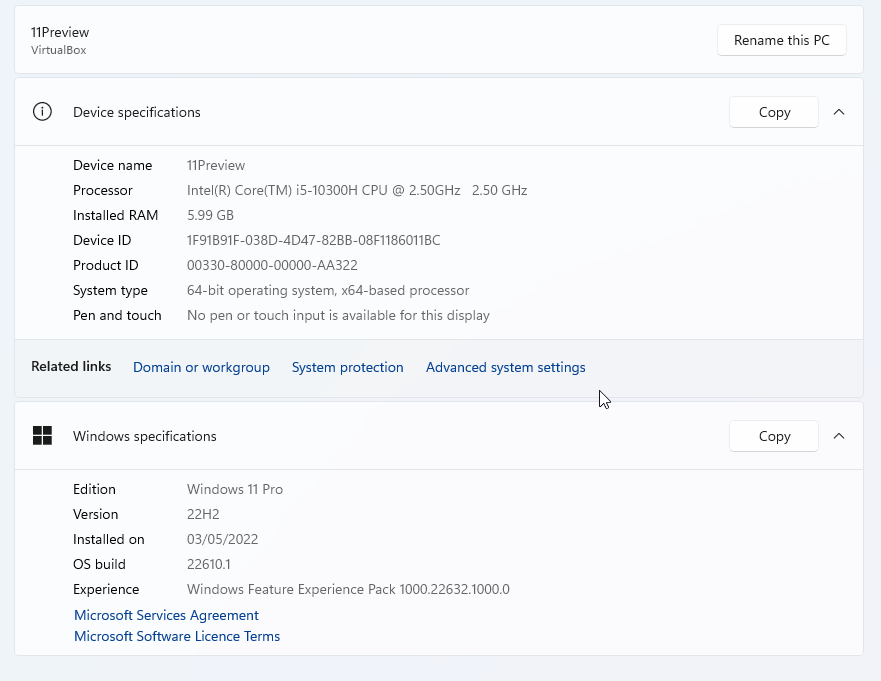Select the Pen and touch value text
This screenshot has height=681, width=881.
tap(338, 315)
